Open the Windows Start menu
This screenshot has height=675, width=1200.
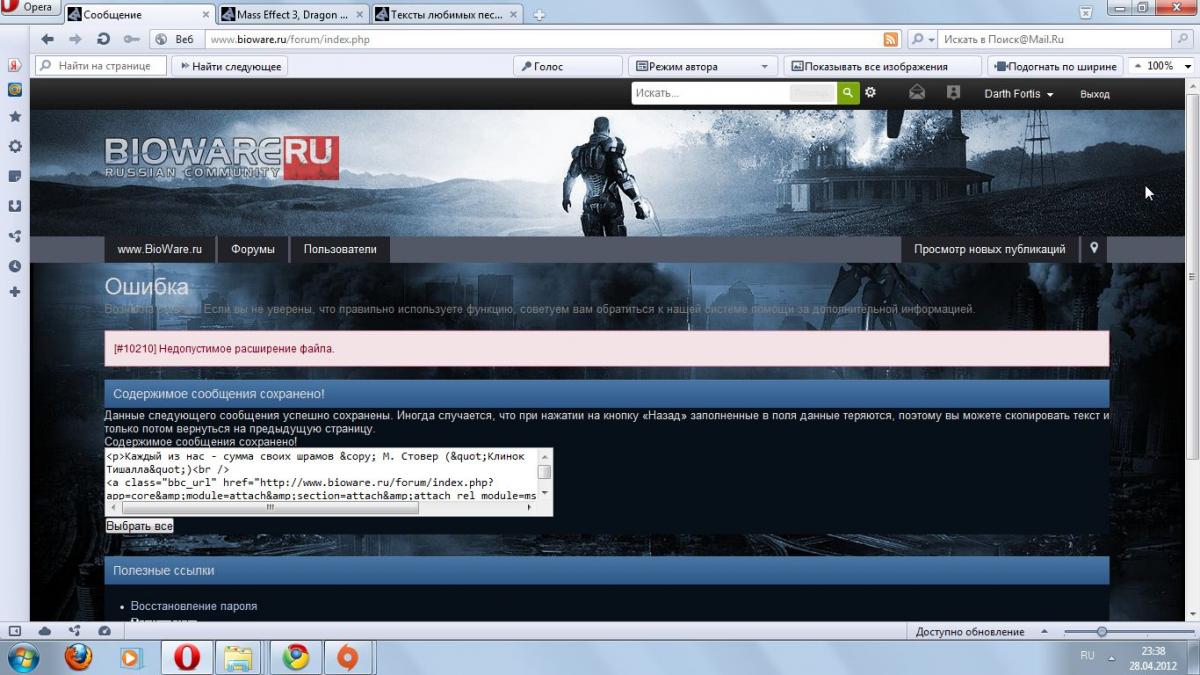(23, 657)
